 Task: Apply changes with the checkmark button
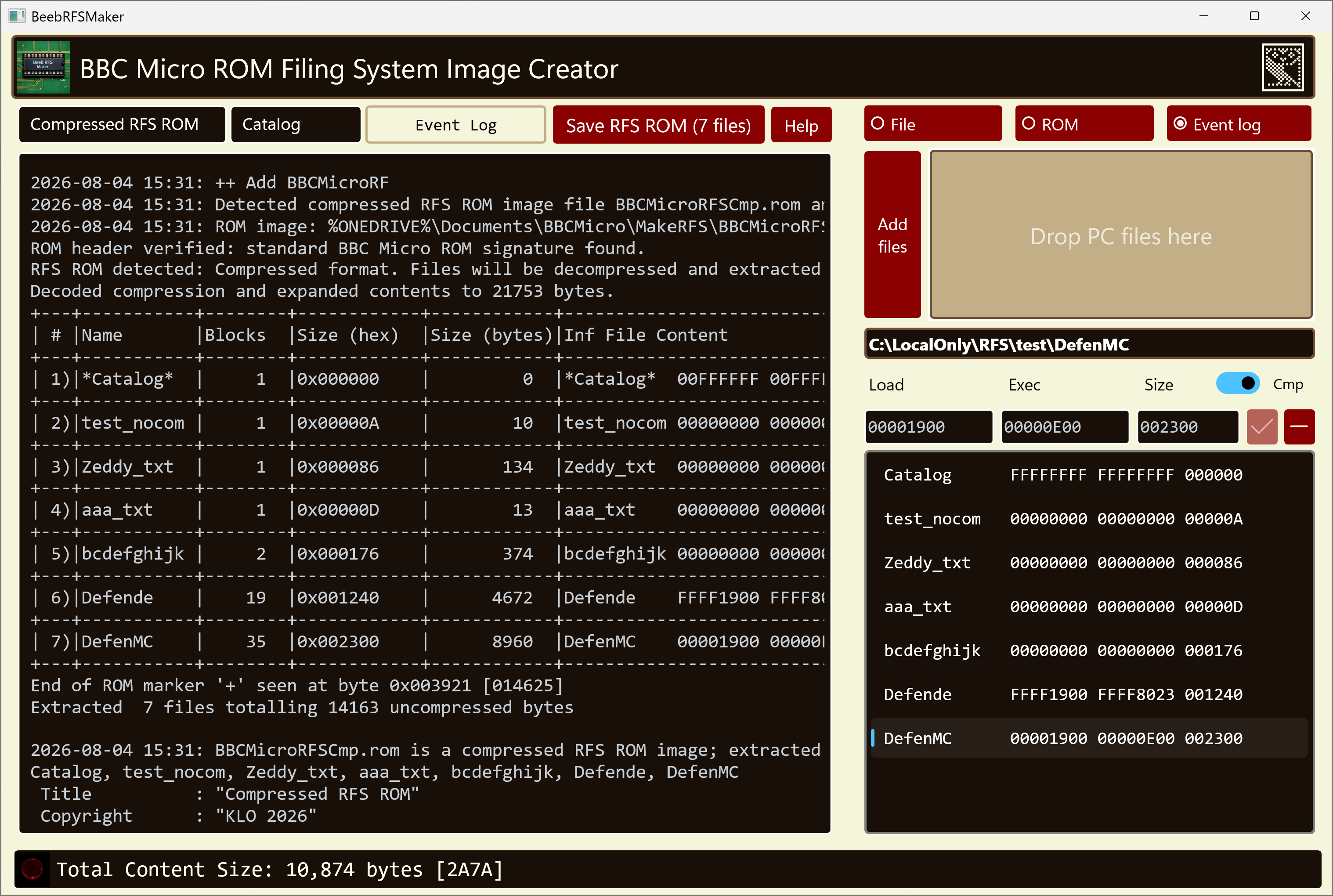pos(1261,427)
